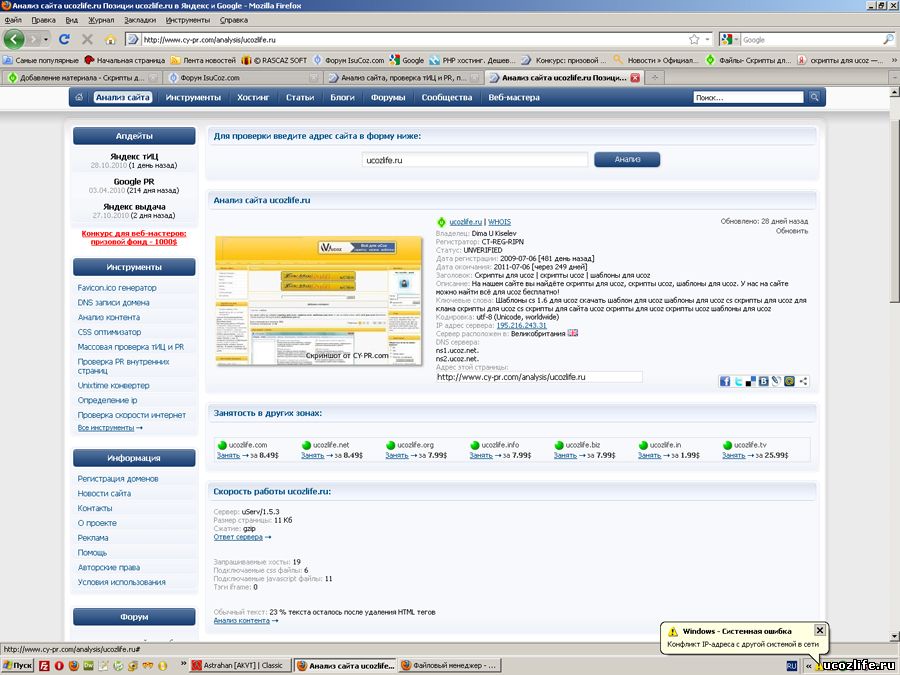Image resolution: width=900 pixels, height=675 pixels.
Task: Close the Windows system error balloon
Action: [x=820, y=630]
